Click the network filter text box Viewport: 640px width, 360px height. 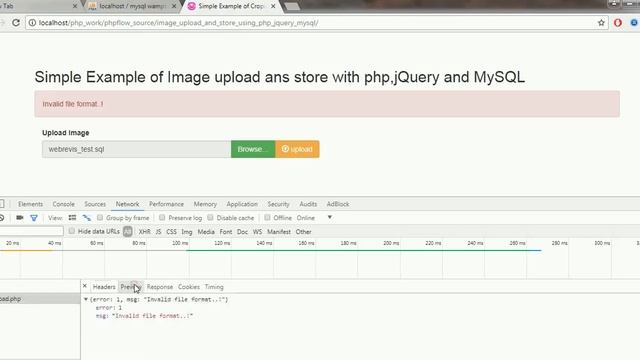tap(31, 231)
